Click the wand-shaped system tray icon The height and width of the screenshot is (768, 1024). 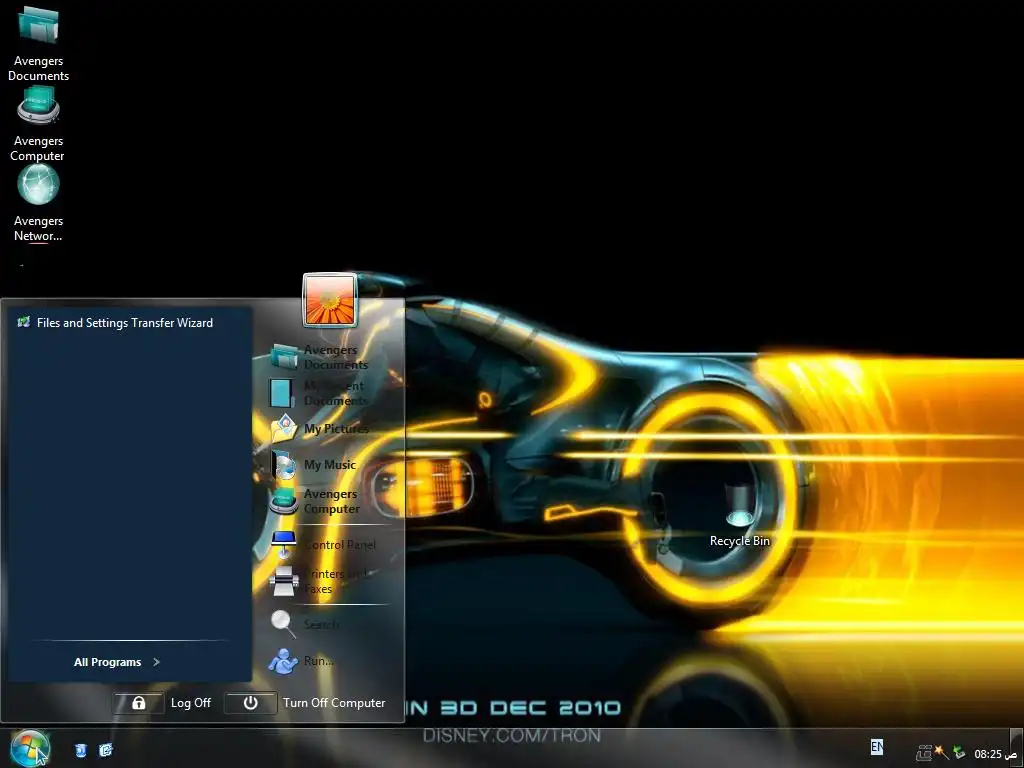click(x=941, y=752)
